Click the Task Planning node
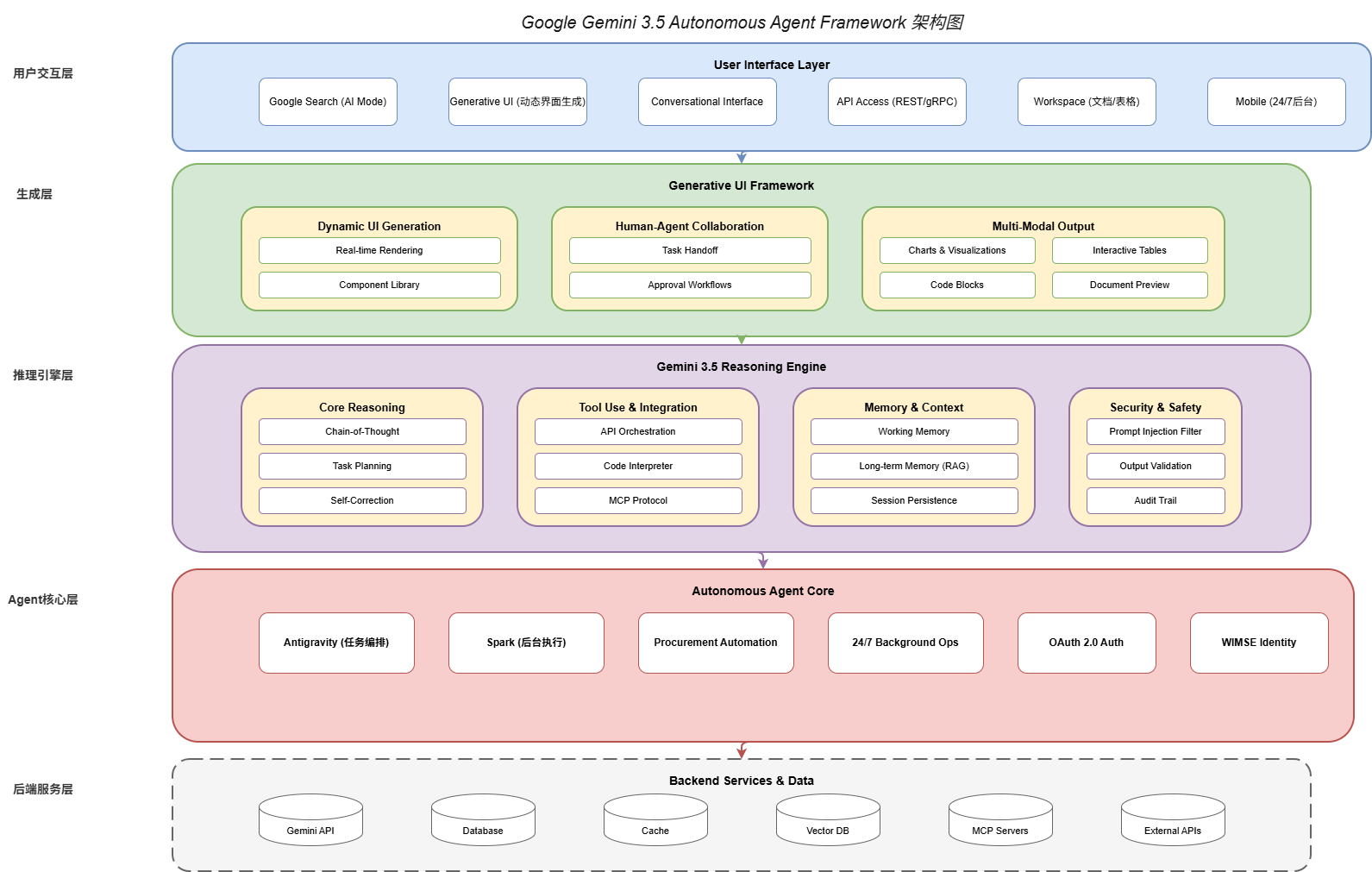The height and width of the screenshot is (872, 1372). point(362,466)
